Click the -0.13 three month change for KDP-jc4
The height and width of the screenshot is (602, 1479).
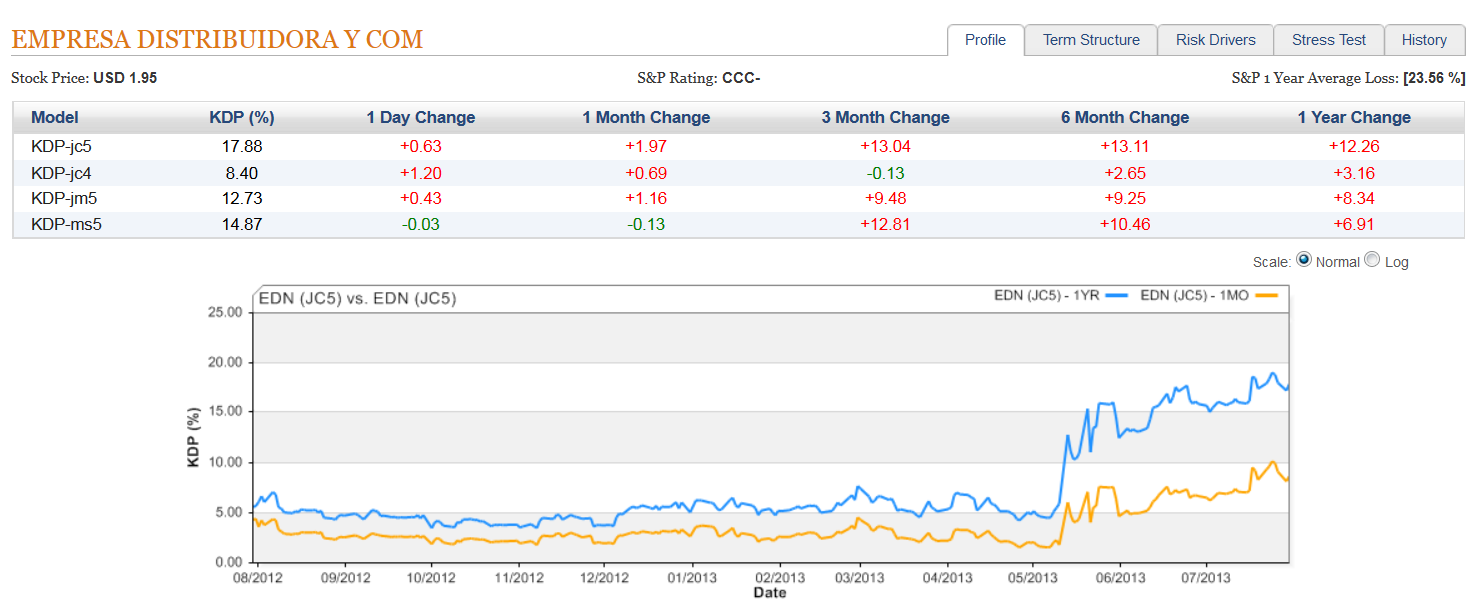pos(886,172)
